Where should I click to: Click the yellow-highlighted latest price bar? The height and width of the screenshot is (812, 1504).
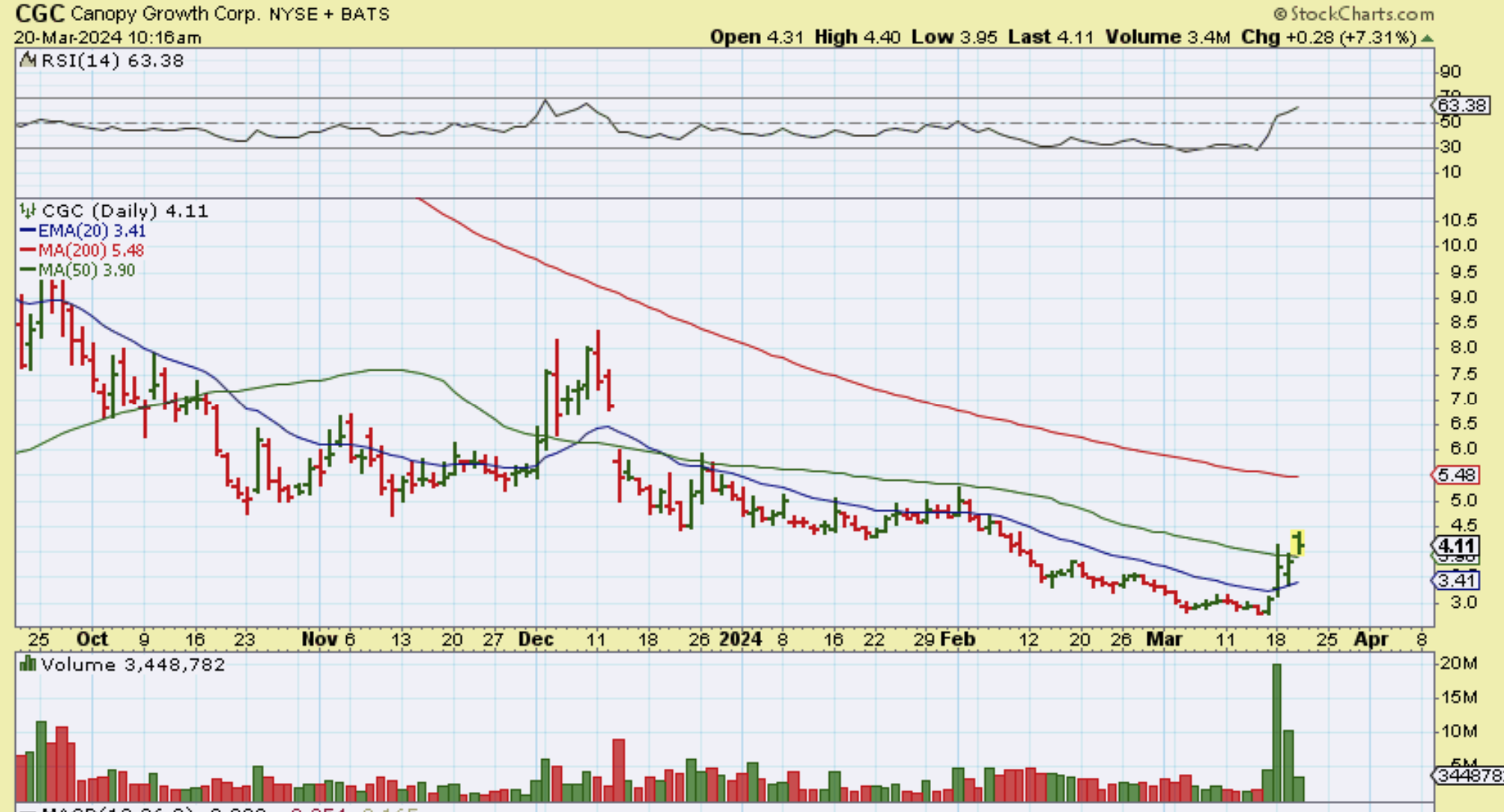1299,542
